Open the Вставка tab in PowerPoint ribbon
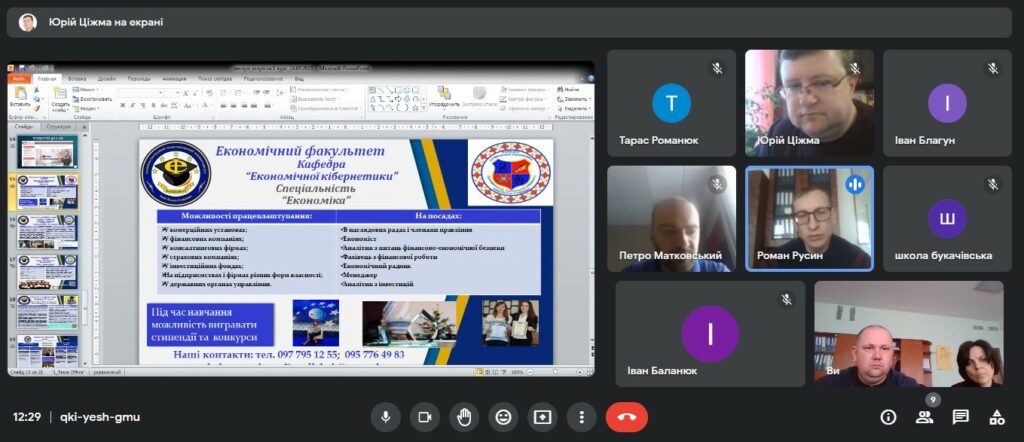 77,78
